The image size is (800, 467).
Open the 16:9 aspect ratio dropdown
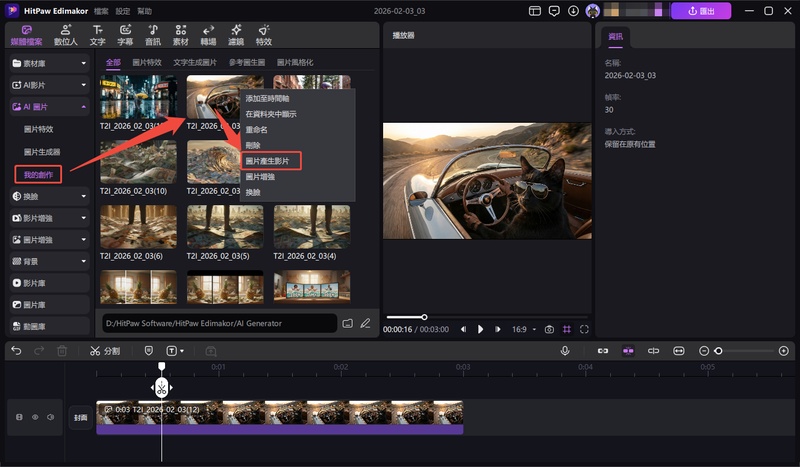coord(523,329)
